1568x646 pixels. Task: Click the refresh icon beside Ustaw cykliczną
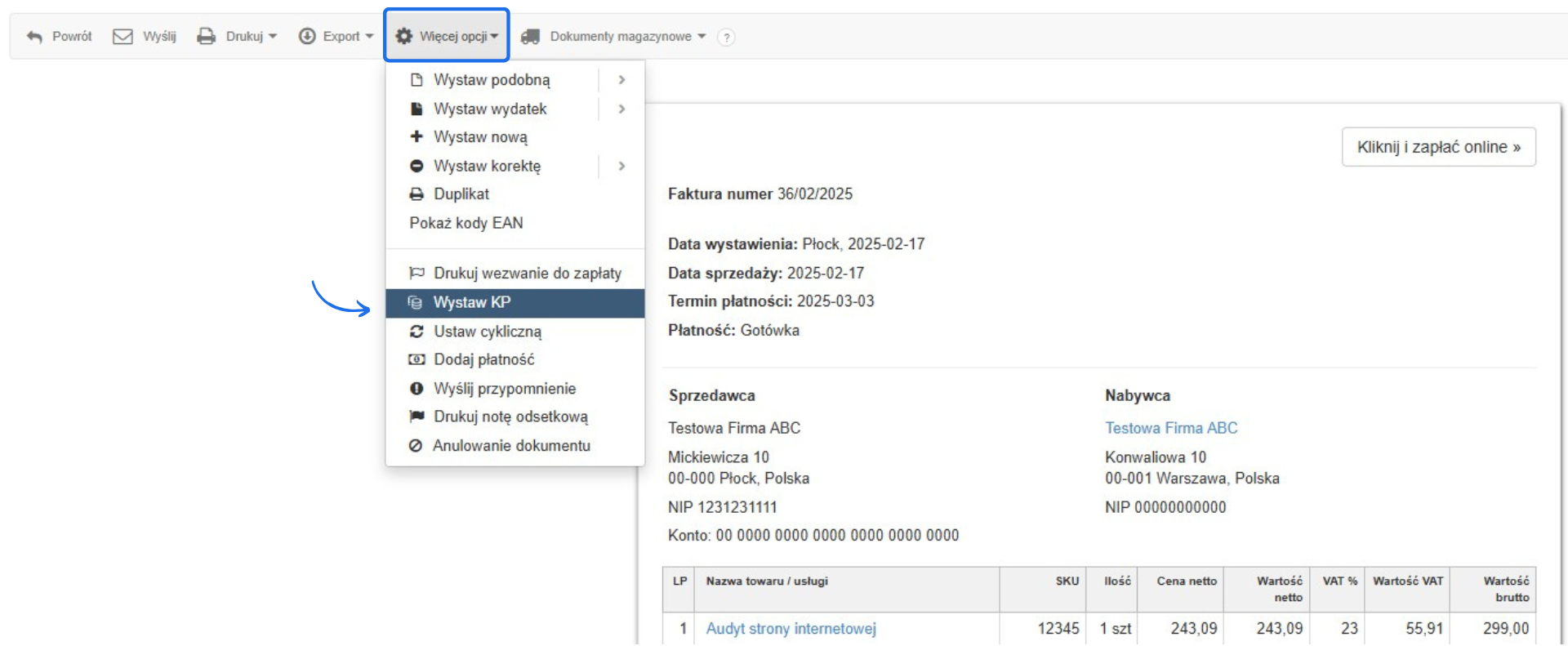pos(416,332)
